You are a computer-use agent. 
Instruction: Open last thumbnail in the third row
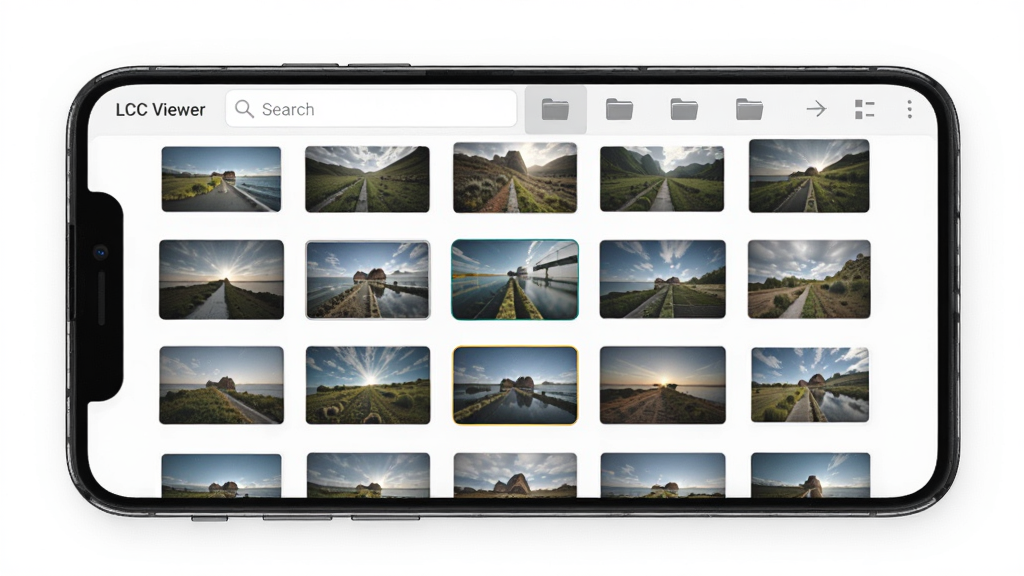(x=810, y=385)
